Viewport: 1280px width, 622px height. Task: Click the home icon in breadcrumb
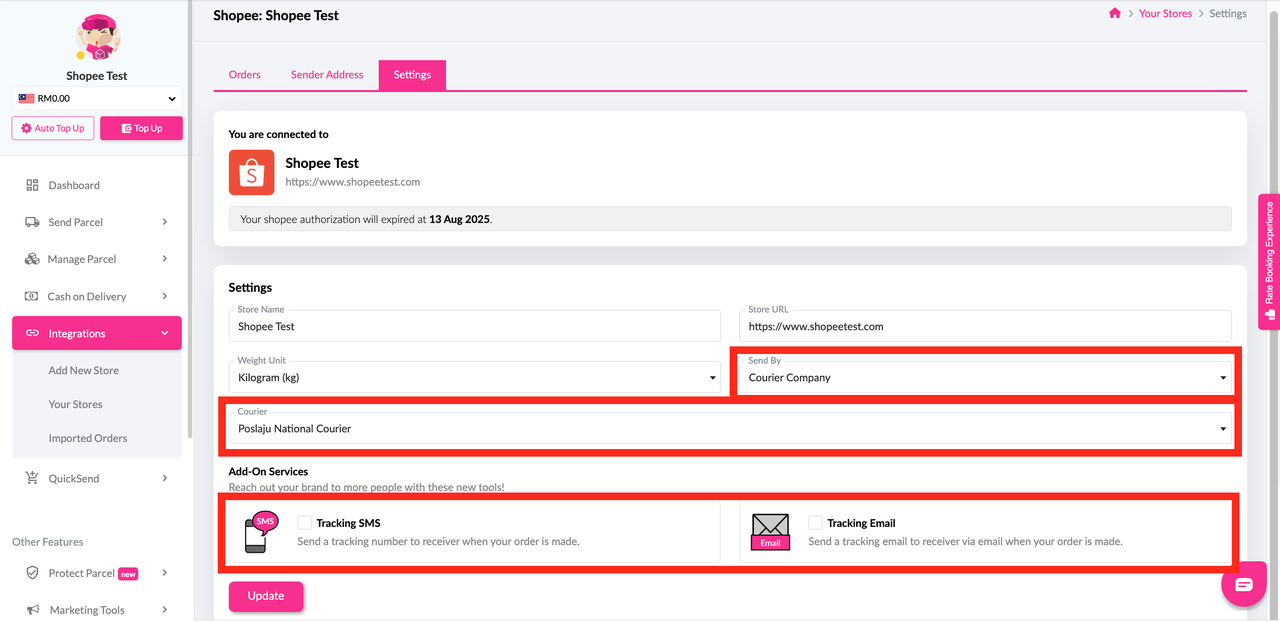1115,13
